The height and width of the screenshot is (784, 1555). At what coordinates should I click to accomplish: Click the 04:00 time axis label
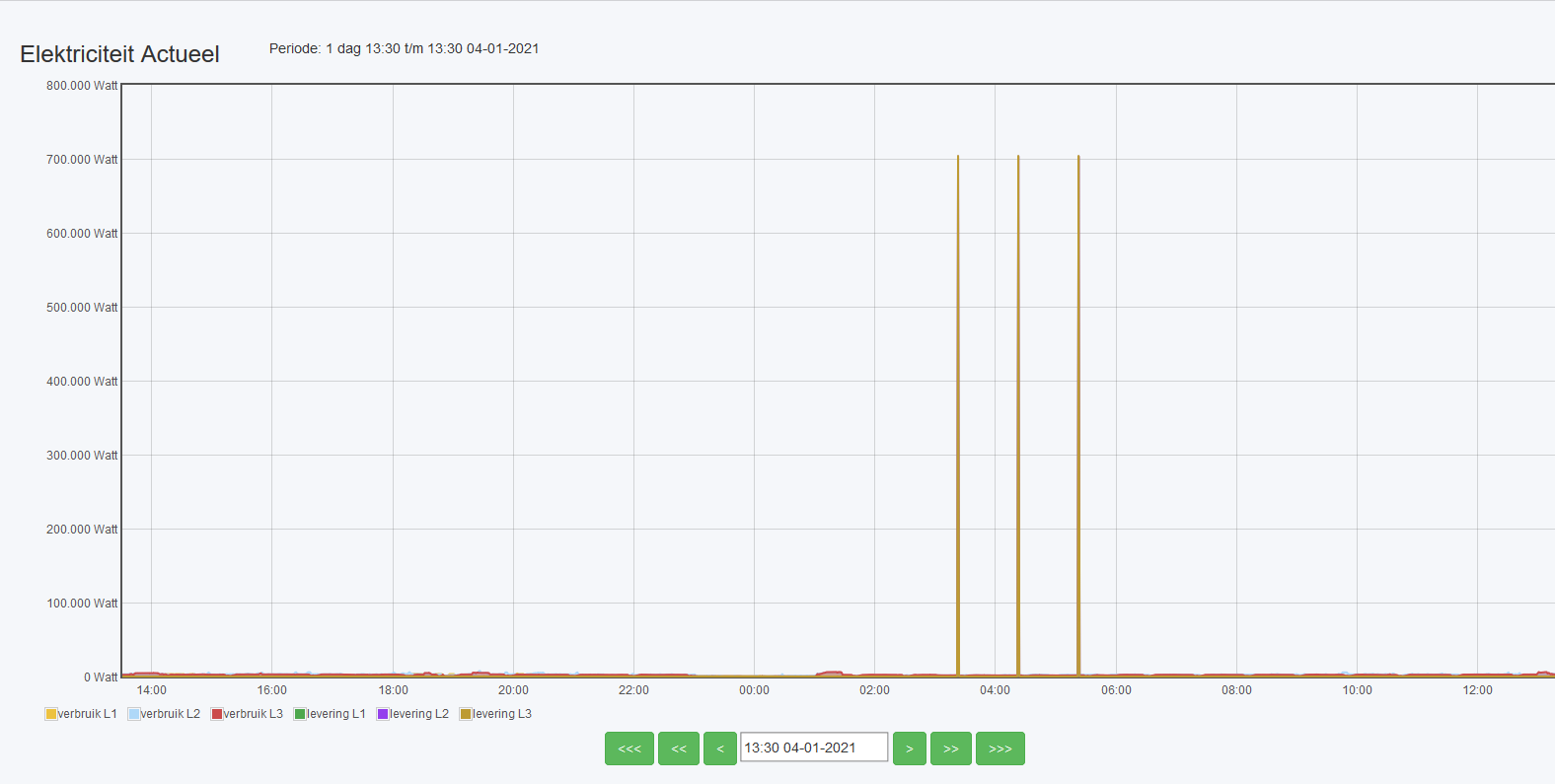(x=995, y=690)
